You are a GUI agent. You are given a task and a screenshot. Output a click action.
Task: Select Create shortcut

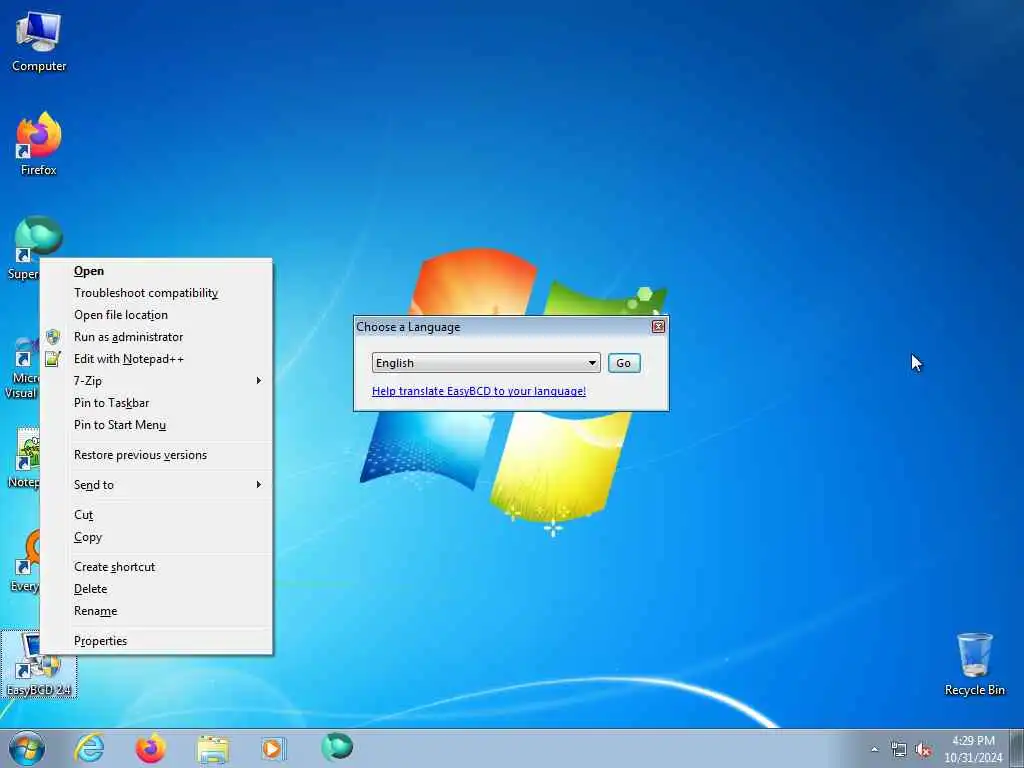tap(156, 567)
